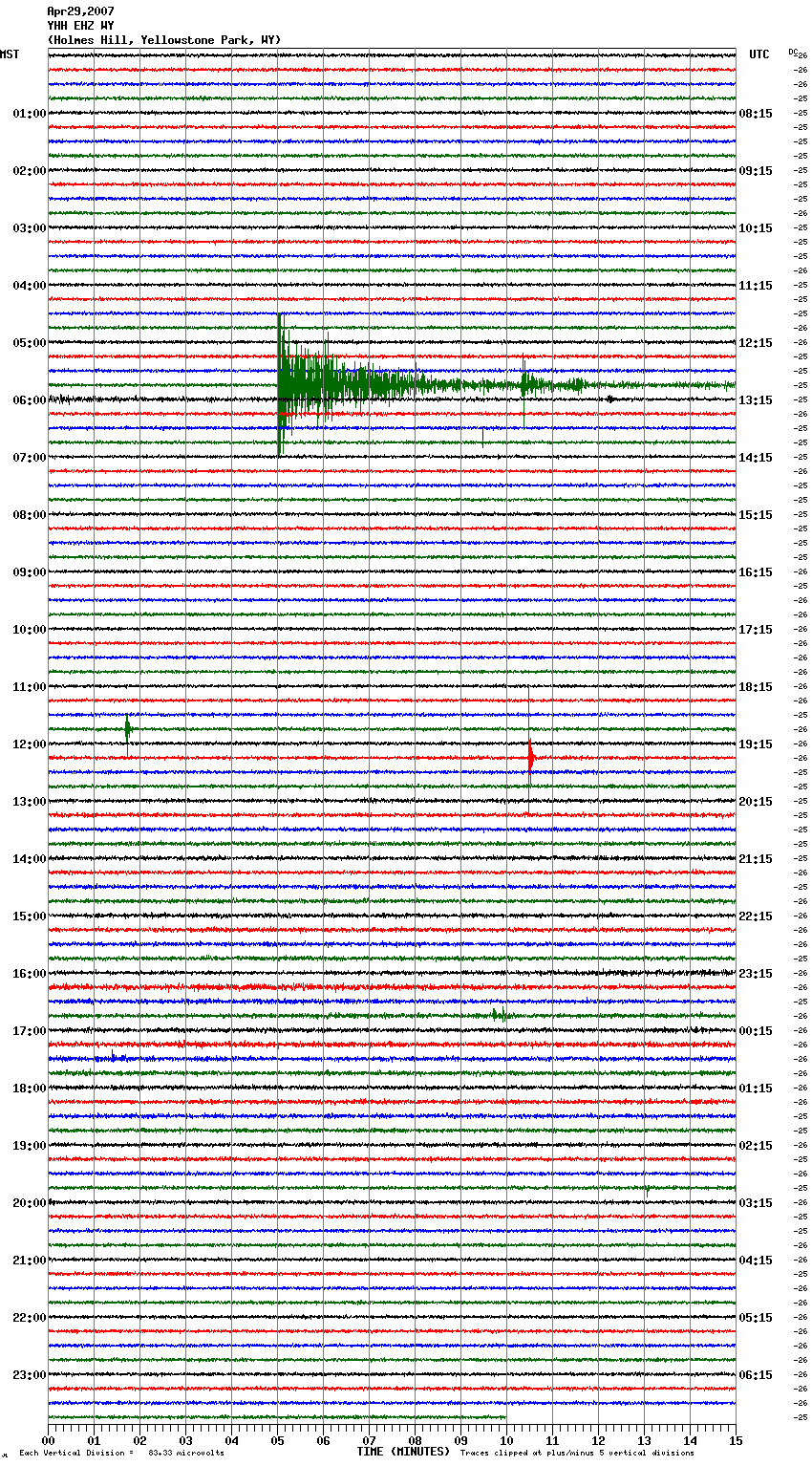The image size is (812, 1466).
Task: Click the TIME (MINUTES) axis title
Action: coord(403,1452)
